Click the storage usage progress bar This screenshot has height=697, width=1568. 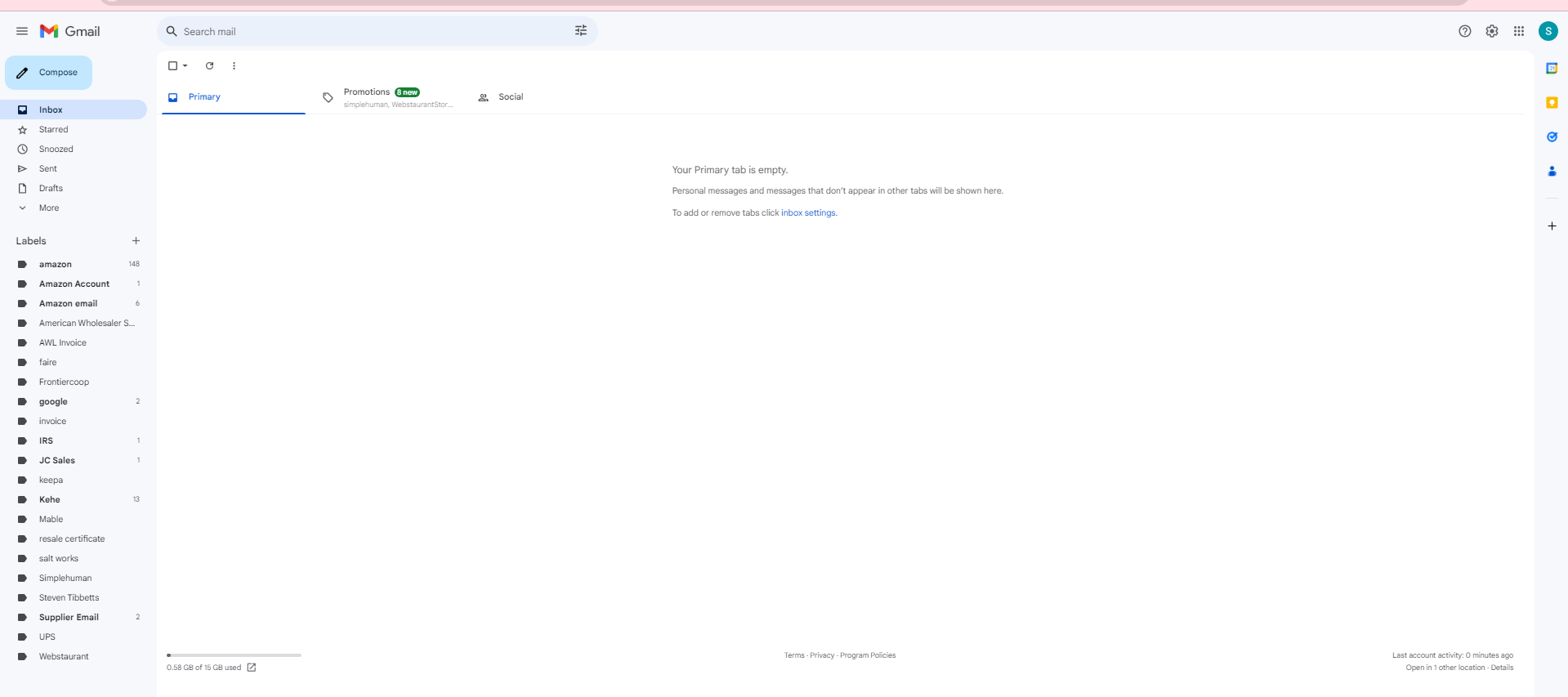click(234, 655)
